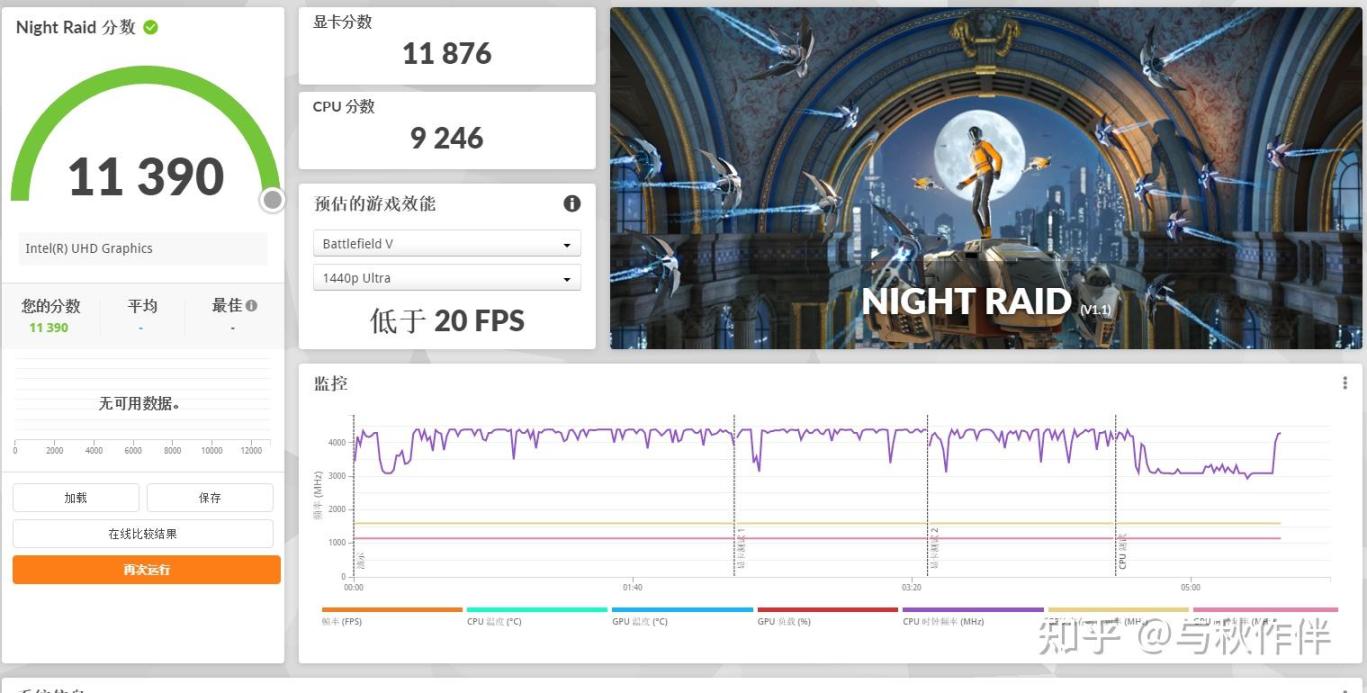Click the 加载 button
The height and width of the screenshot is (693, 1367).
point(76,498)
